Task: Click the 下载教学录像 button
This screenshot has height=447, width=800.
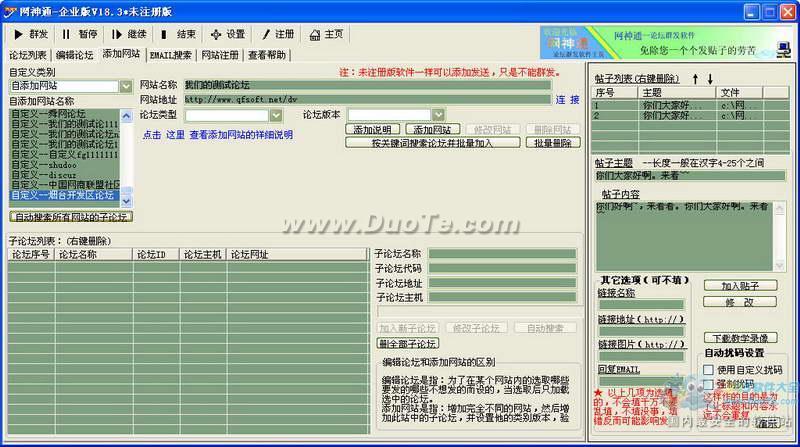Action: (740, 338)
